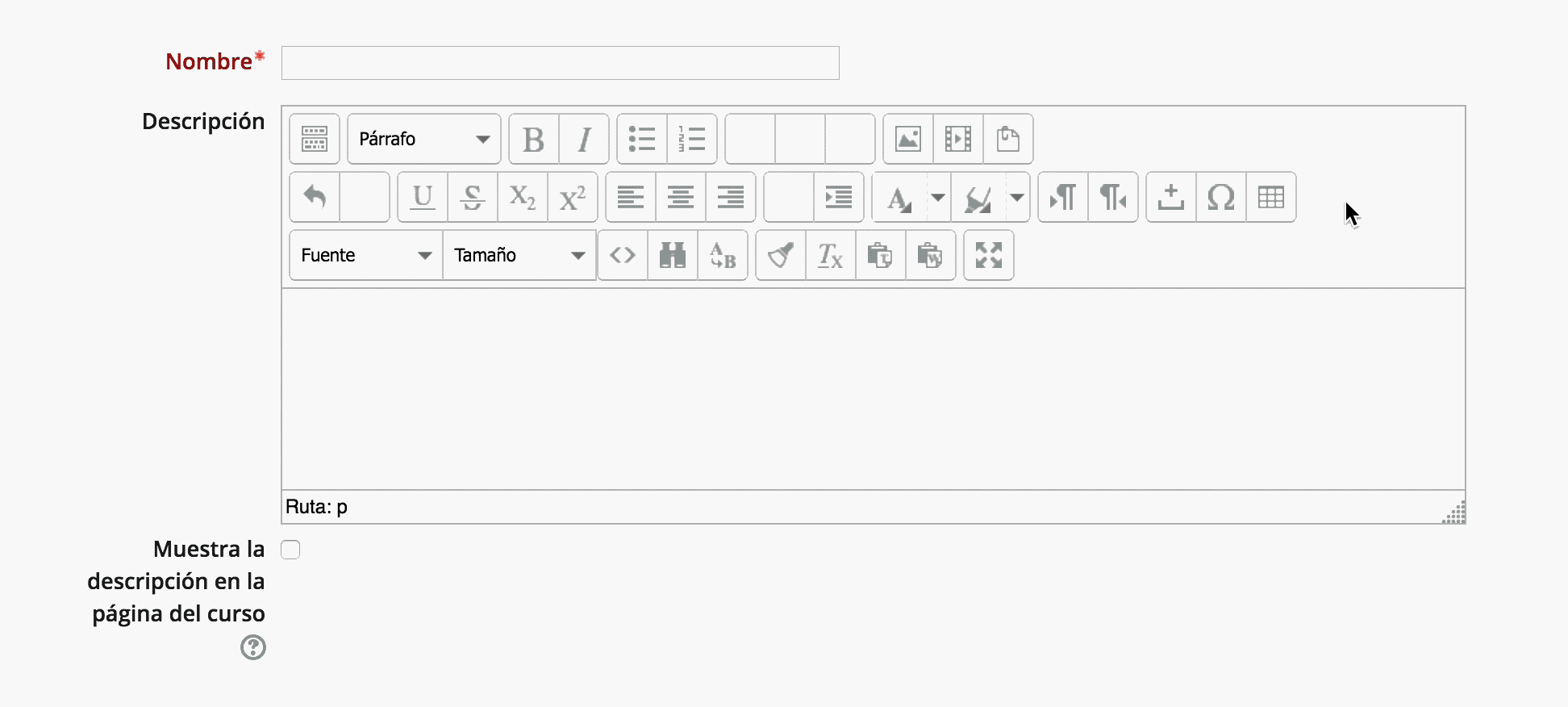This screenshot has width=1568, height=707.
Task: Apply bold formatting
Action: click(533, 139)
